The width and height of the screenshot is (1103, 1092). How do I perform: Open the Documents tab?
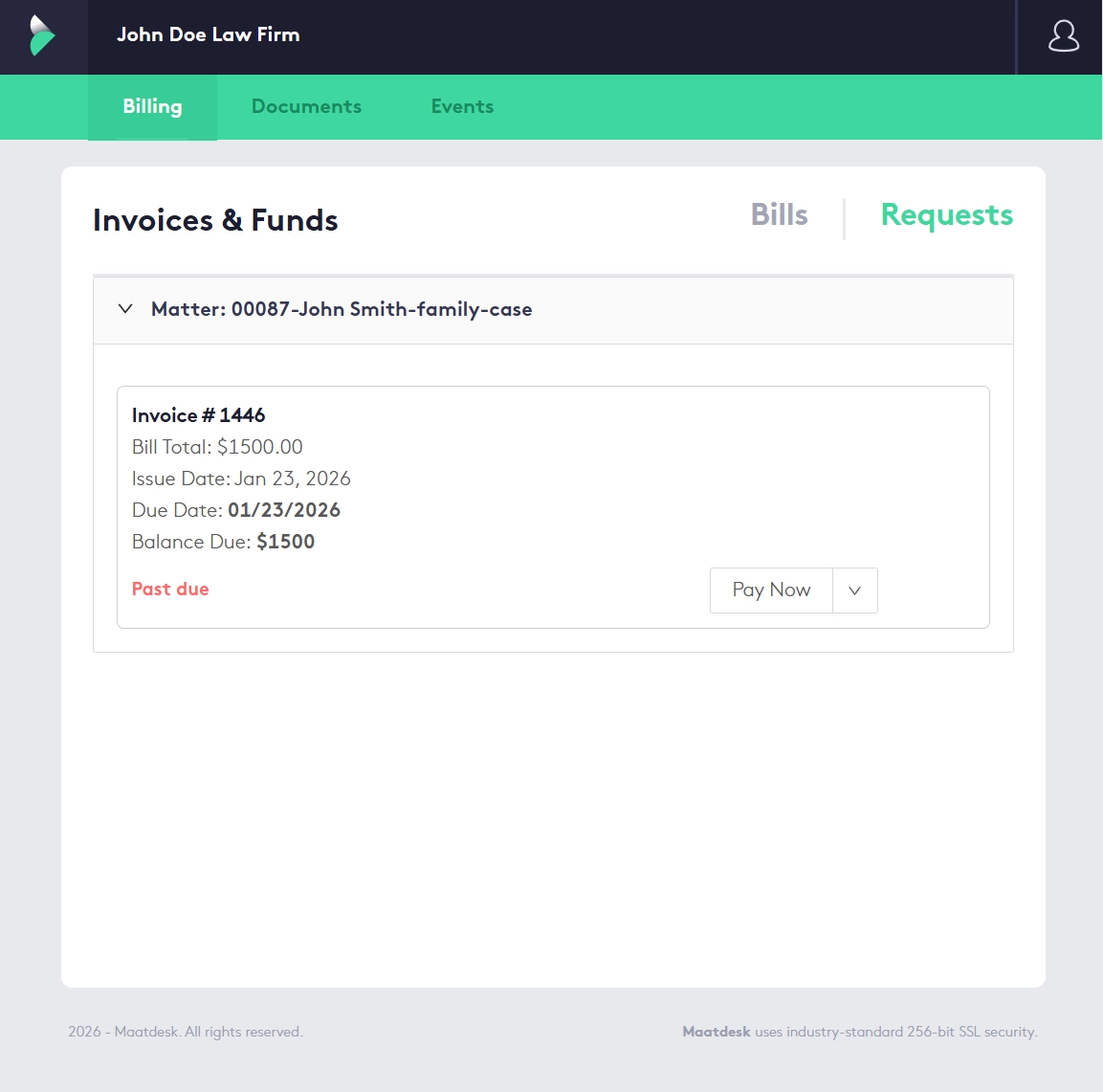click(x=306, y=107)
